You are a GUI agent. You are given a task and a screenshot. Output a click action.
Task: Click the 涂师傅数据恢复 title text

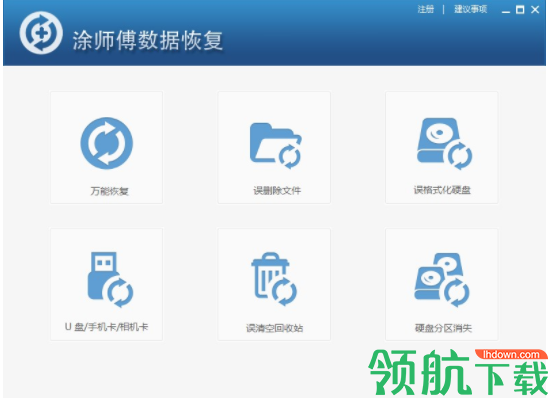147,41
